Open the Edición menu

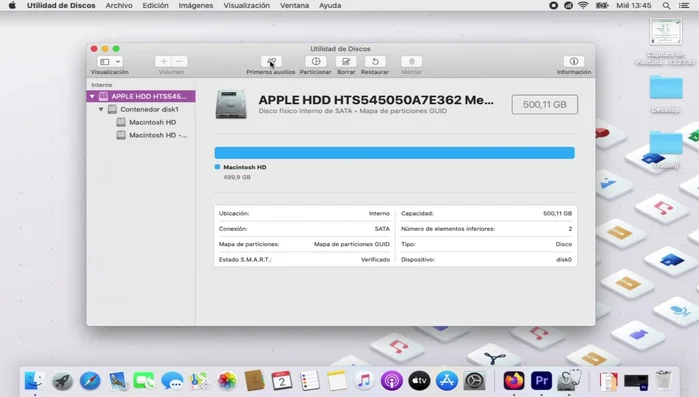[x=156, y=5]
